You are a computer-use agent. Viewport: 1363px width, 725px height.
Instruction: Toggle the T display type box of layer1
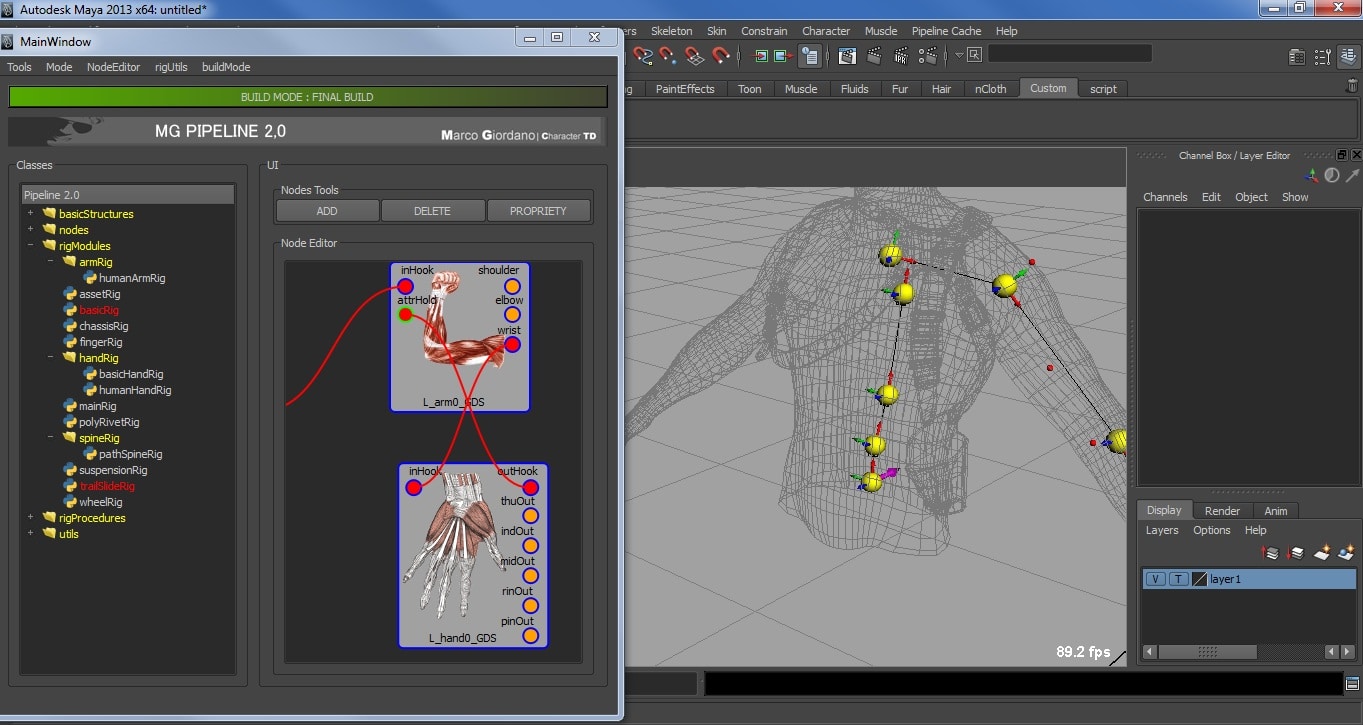coord(1178,579)
